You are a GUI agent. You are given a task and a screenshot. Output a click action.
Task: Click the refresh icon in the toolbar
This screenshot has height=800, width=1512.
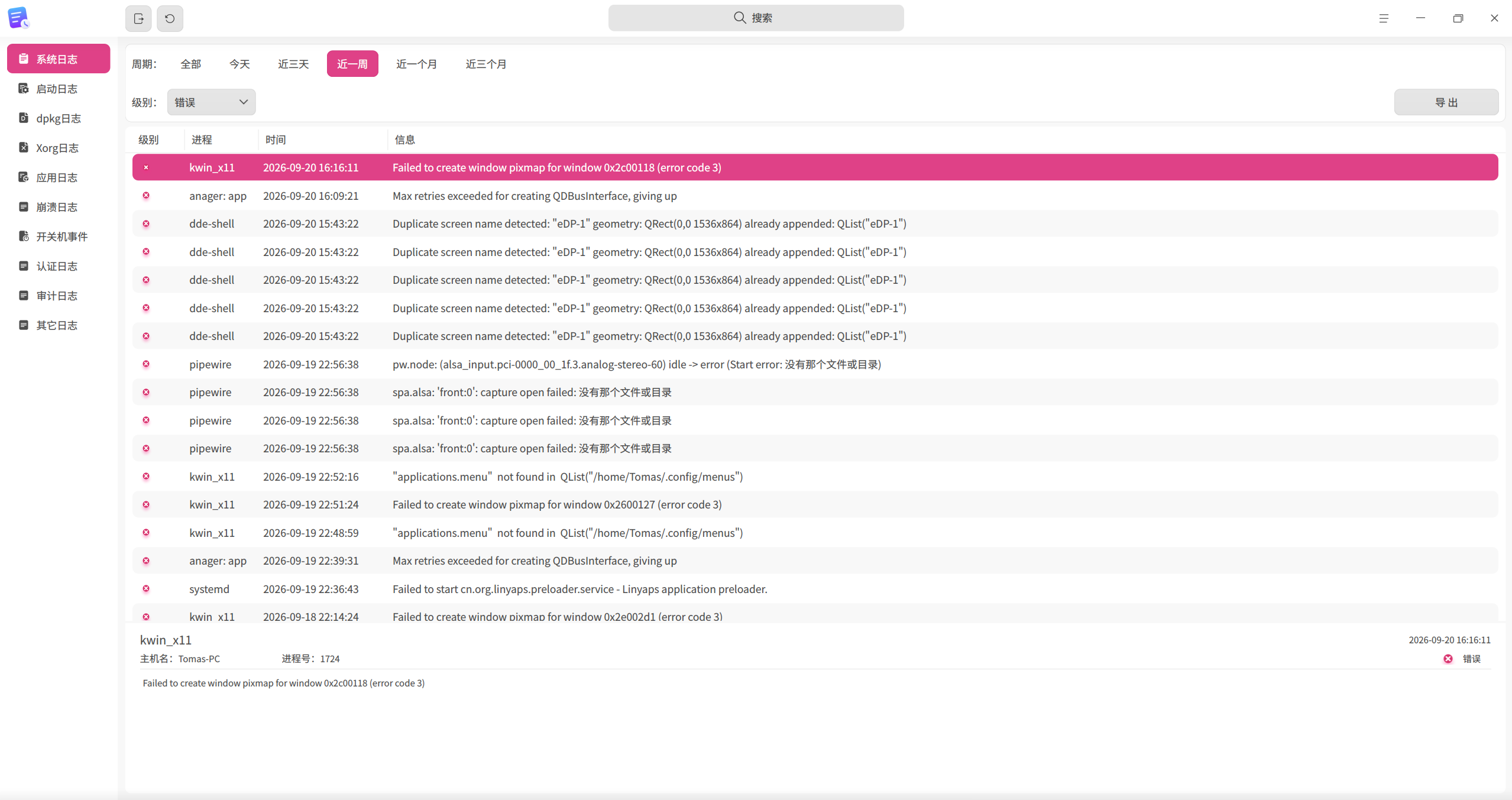point(170,18)
